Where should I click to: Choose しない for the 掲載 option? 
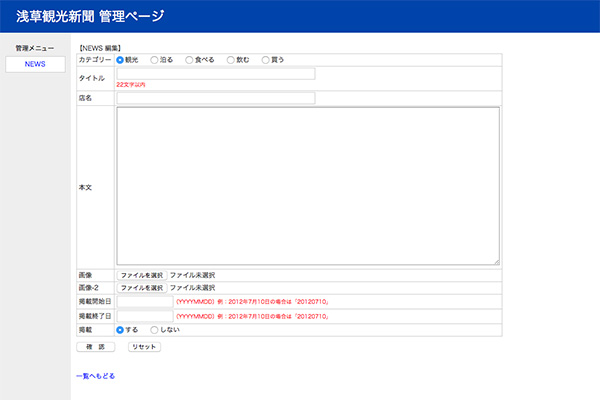pyautogui.click(x=154, y=329)
